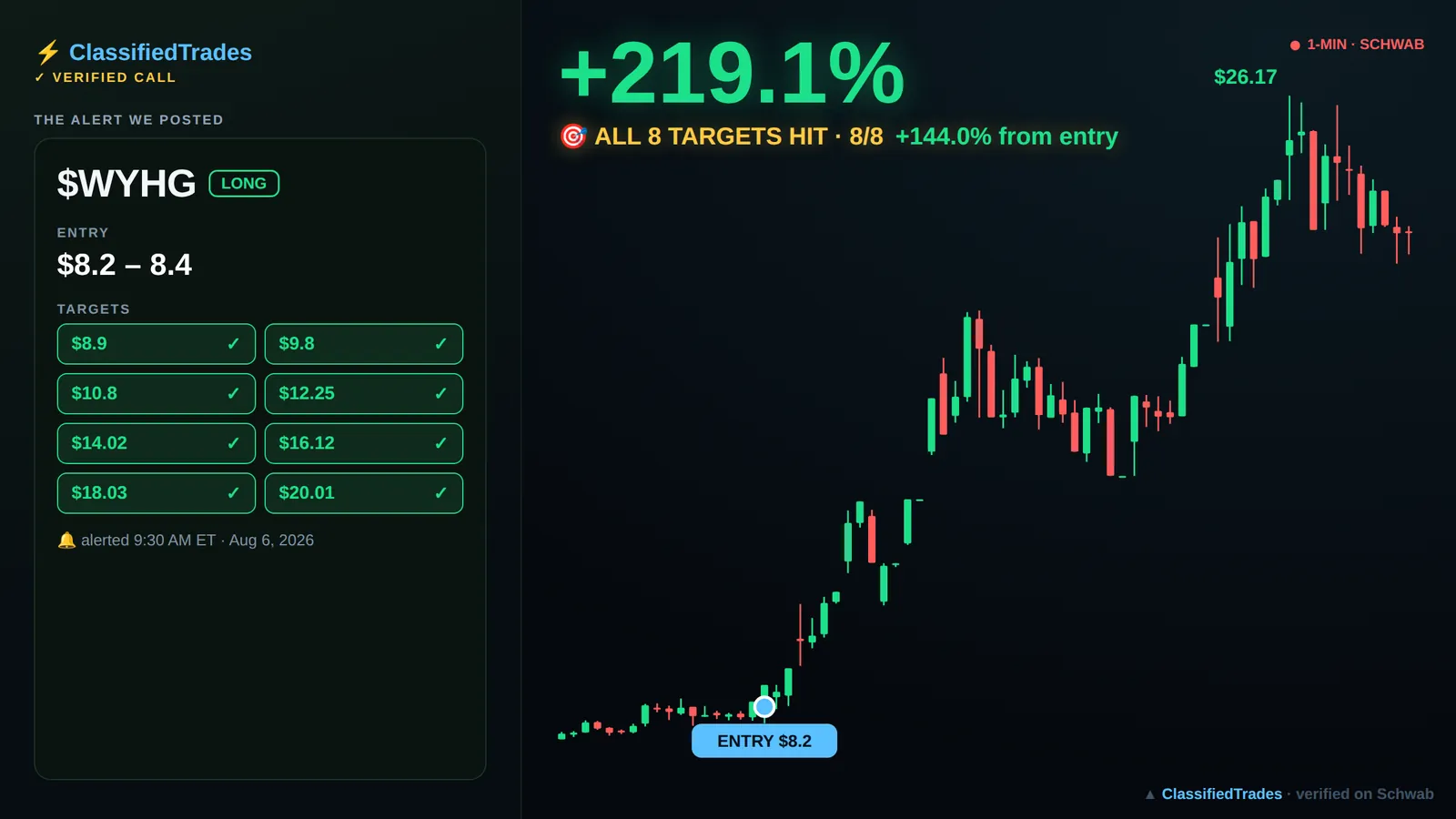This screenshot has width=1456, height=819.
Task: Select the $10.8 target box
Action: click(x=157, y=393)
